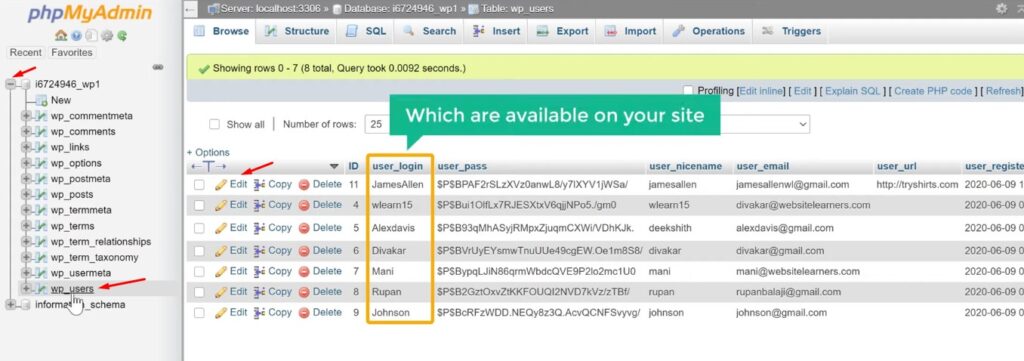Viewport: 1024px width, 361px height.
Task: Click the Favorites button
Action: pyautogui.click(x=72, y=52)
